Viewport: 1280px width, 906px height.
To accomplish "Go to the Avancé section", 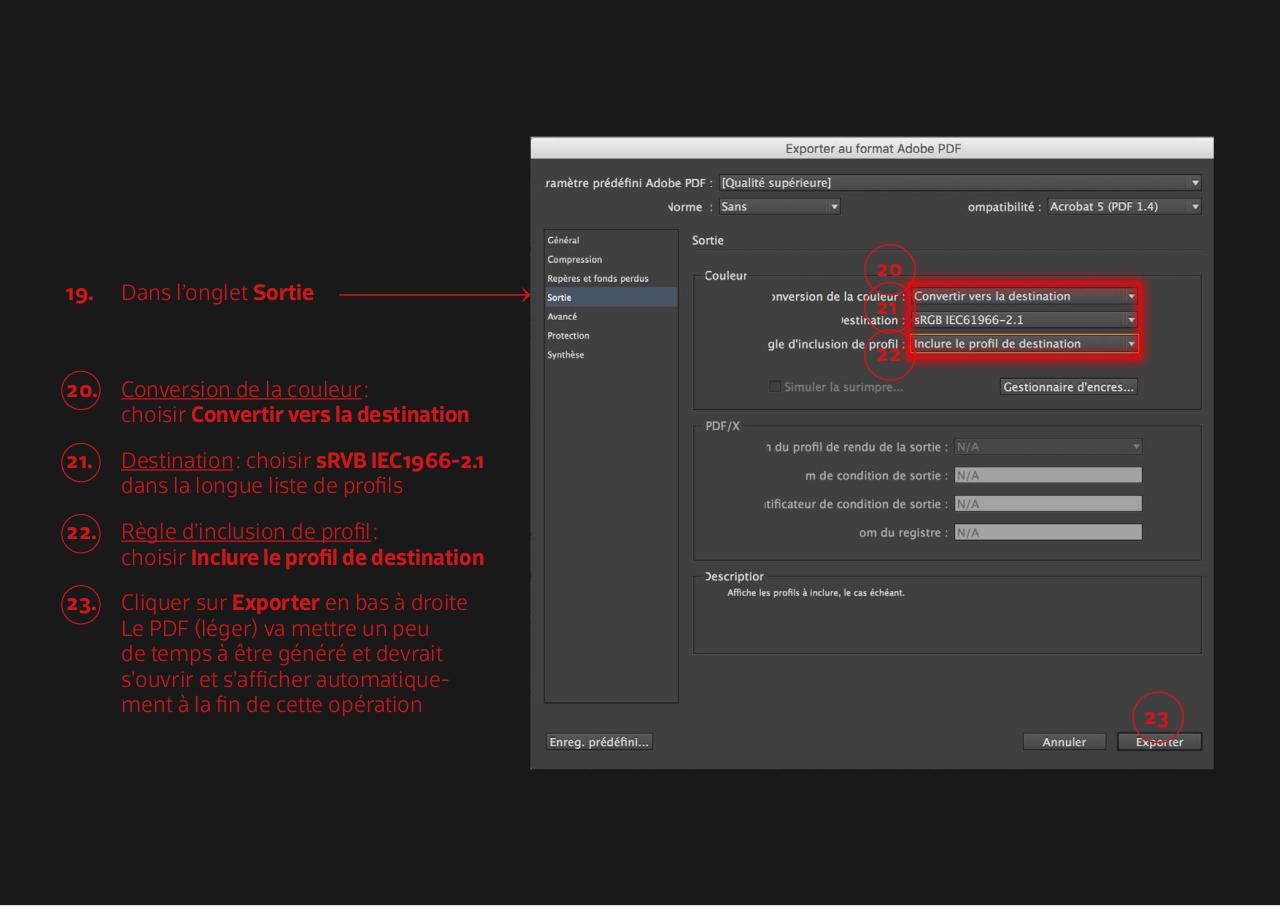I will [x=562, y=316].
